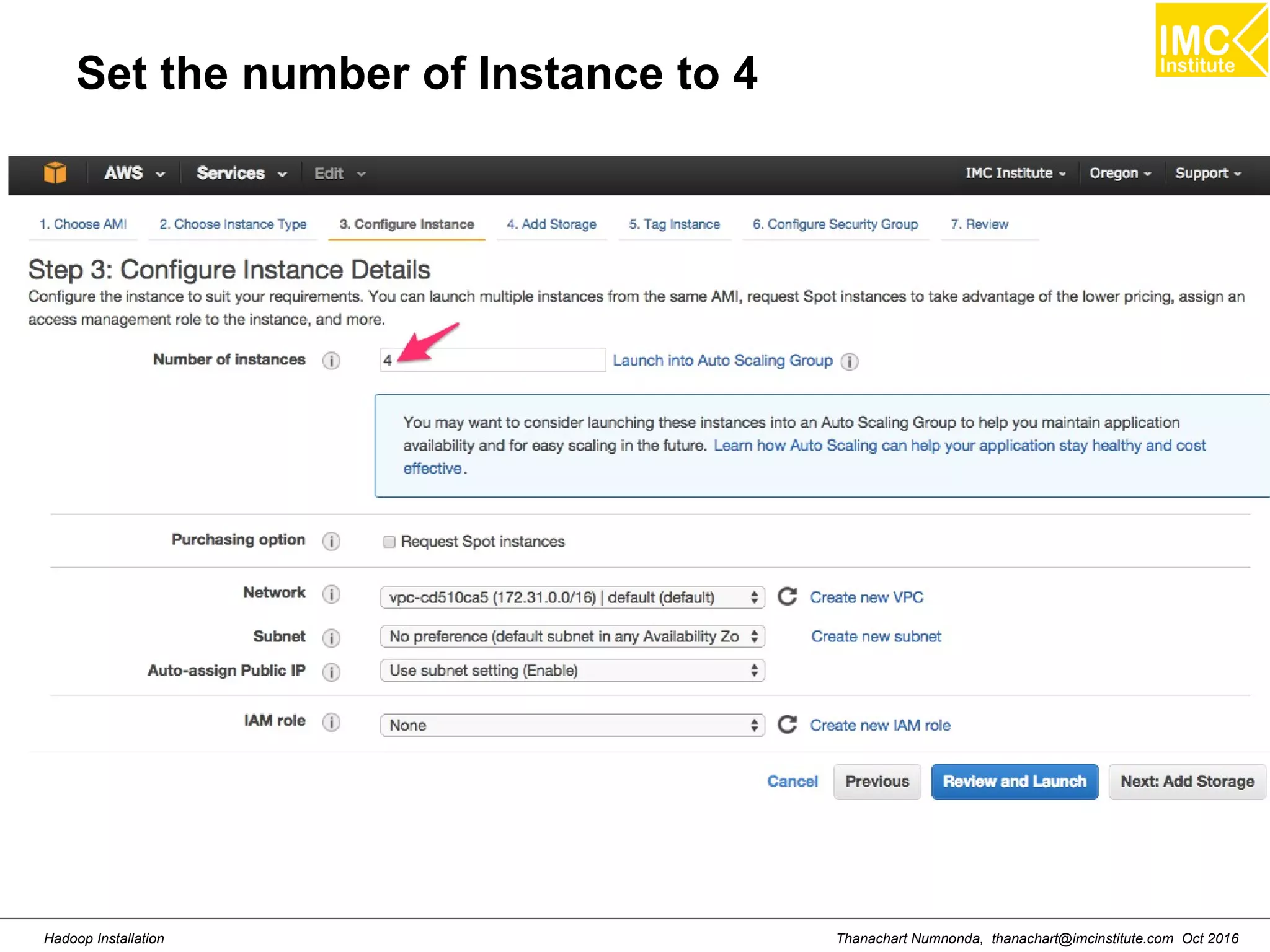This screenshot has height=952, width=1270.
Task: Open the Support dropdown menu
Action: click(x=1208, y=173)
